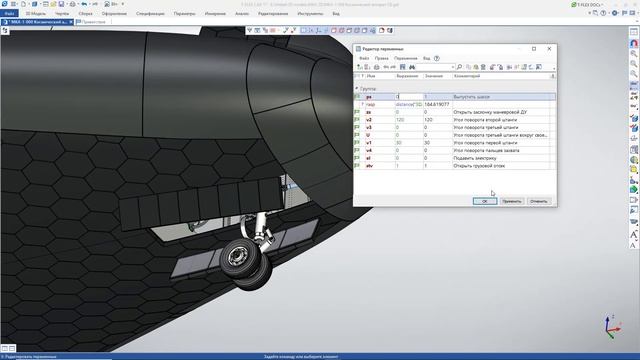This screenshot has height=360, width=640.
Task: Open the Спецификация ribbon tab
Action: pyautogui.click(x=150, y=13)
